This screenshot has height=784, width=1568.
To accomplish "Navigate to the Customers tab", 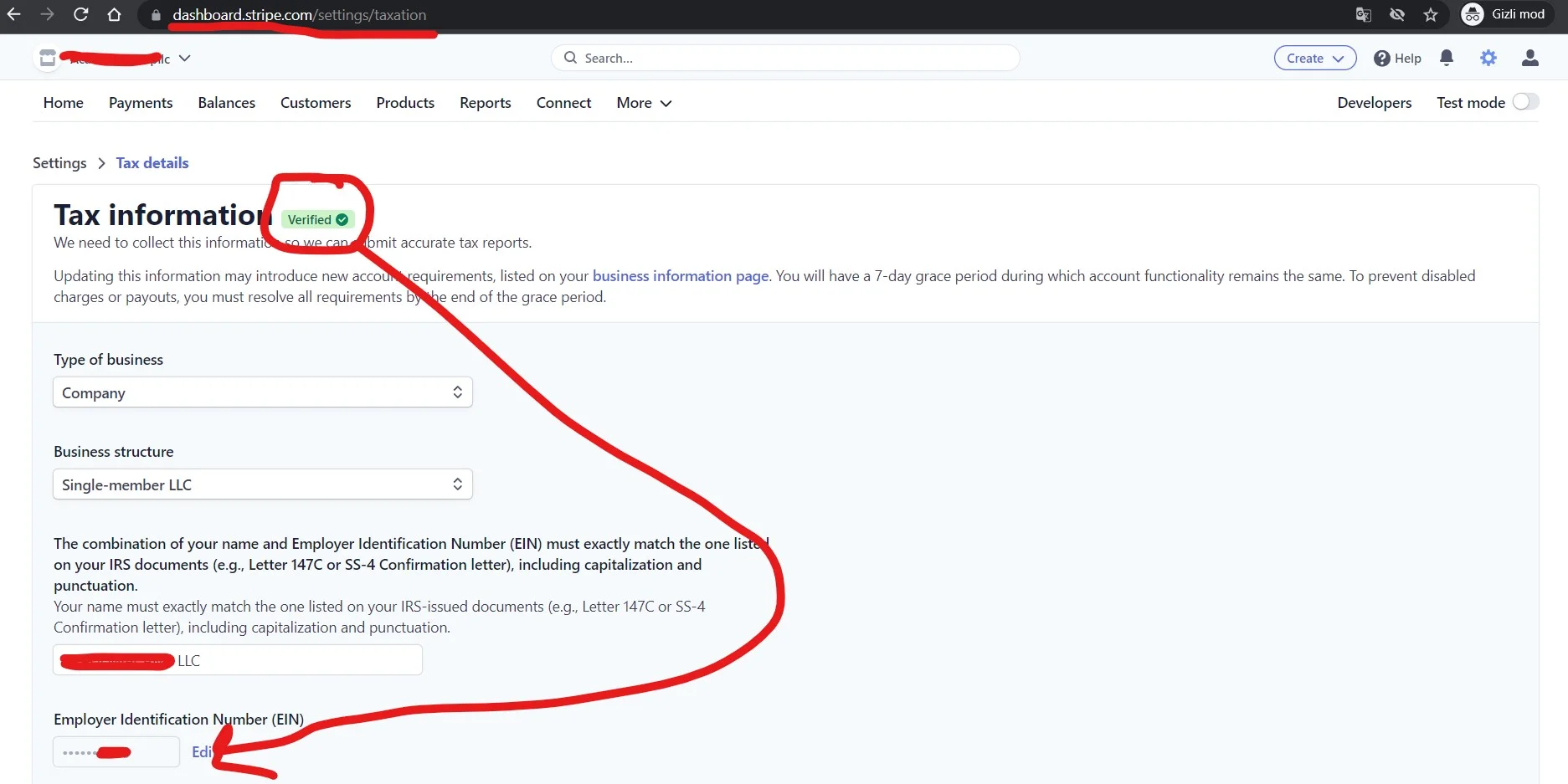I will (x=316, y=103).
